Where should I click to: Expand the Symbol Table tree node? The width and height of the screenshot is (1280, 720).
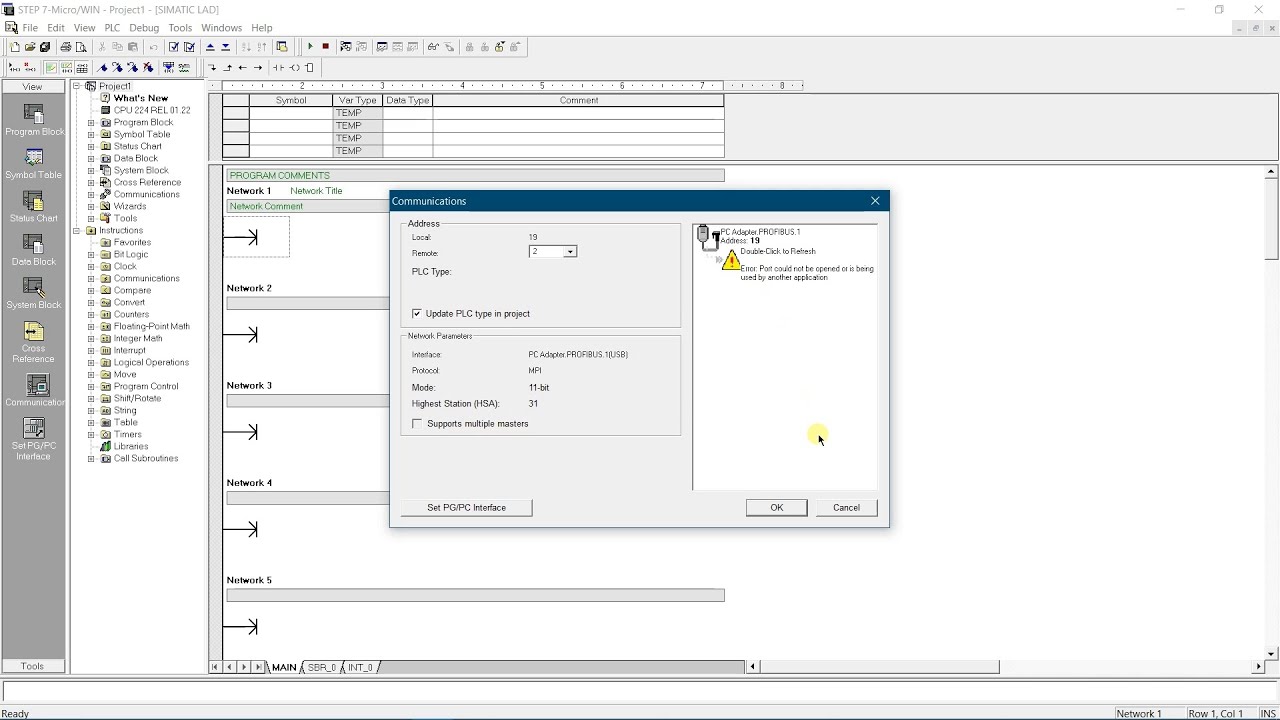(91, 134)
